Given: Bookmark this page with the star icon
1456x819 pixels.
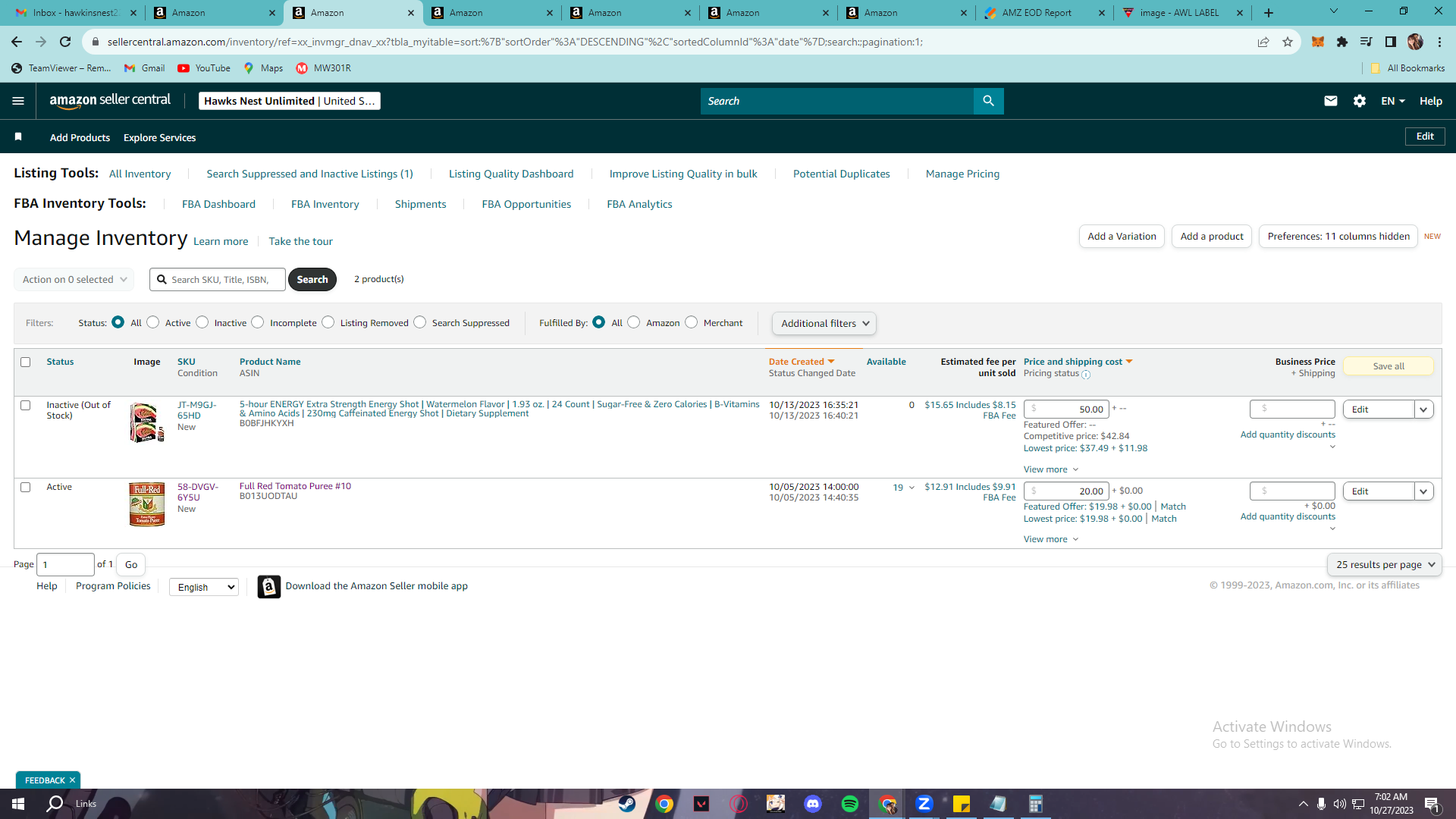Looking at the screenshot, I should (x=1288, y=42).
